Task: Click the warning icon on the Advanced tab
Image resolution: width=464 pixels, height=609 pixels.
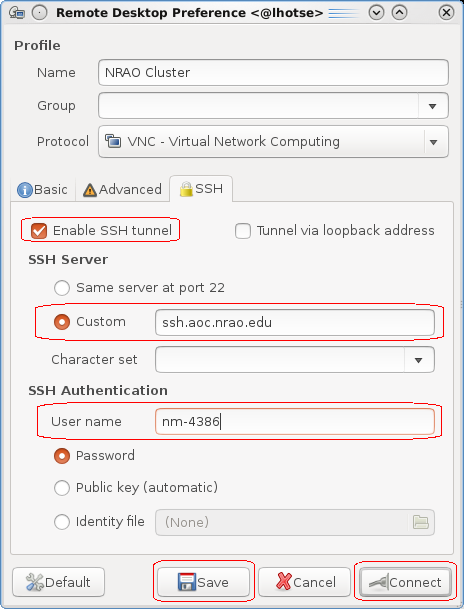Action: click(x=90, y=190)
